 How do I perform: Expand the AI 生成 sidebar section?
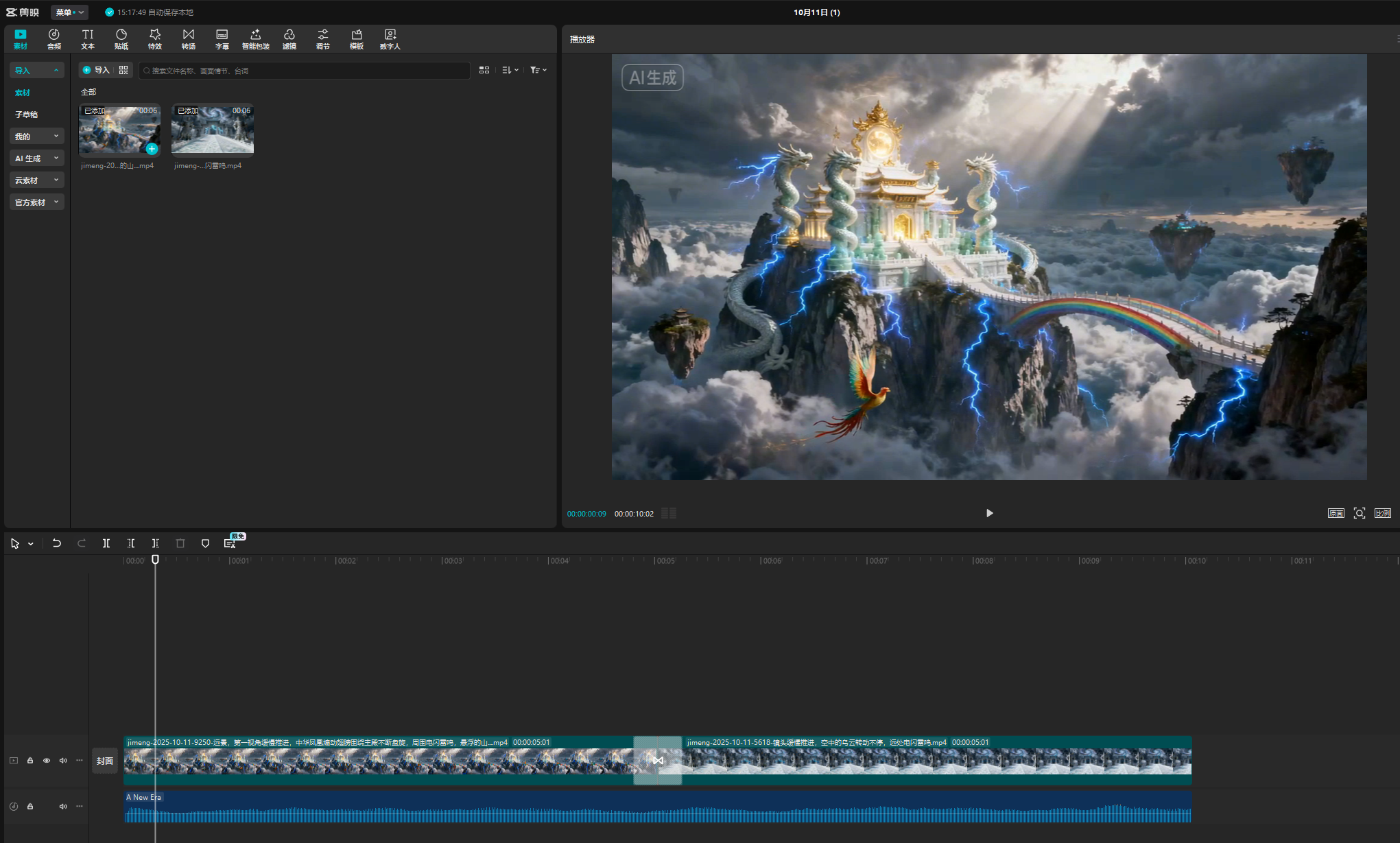pyautogui.click(x=36, y=158)
